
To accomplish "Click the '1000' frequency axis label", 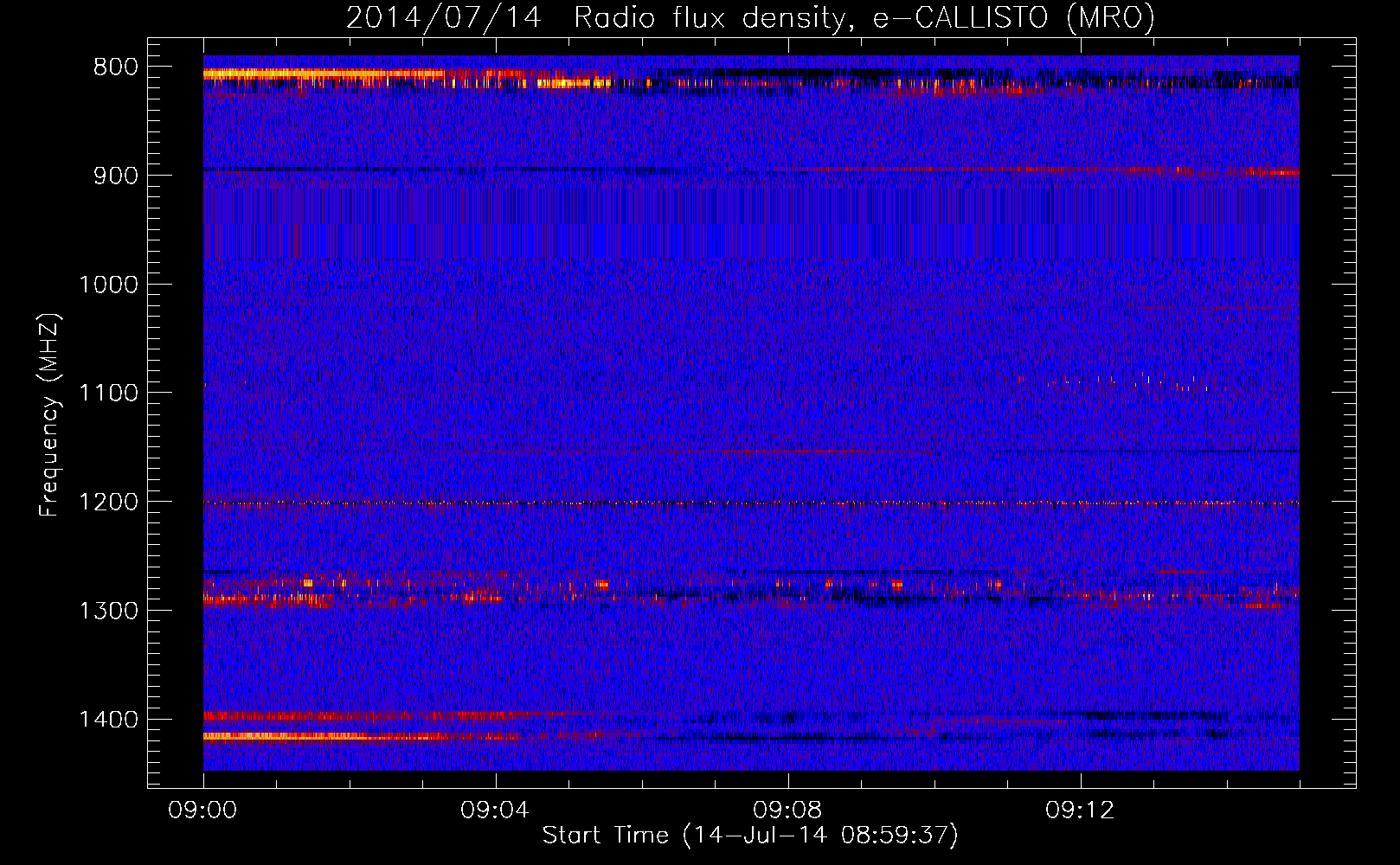I will coord(108,285).
